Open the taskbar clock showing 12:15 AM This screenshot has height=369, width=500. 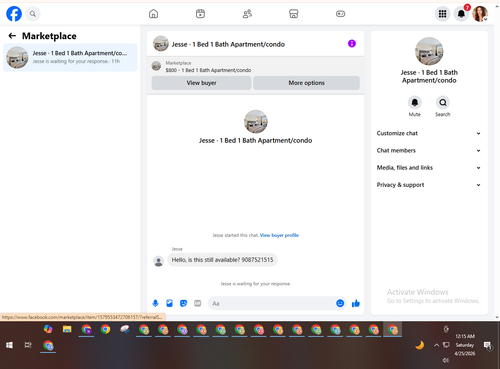click(465, 345)
